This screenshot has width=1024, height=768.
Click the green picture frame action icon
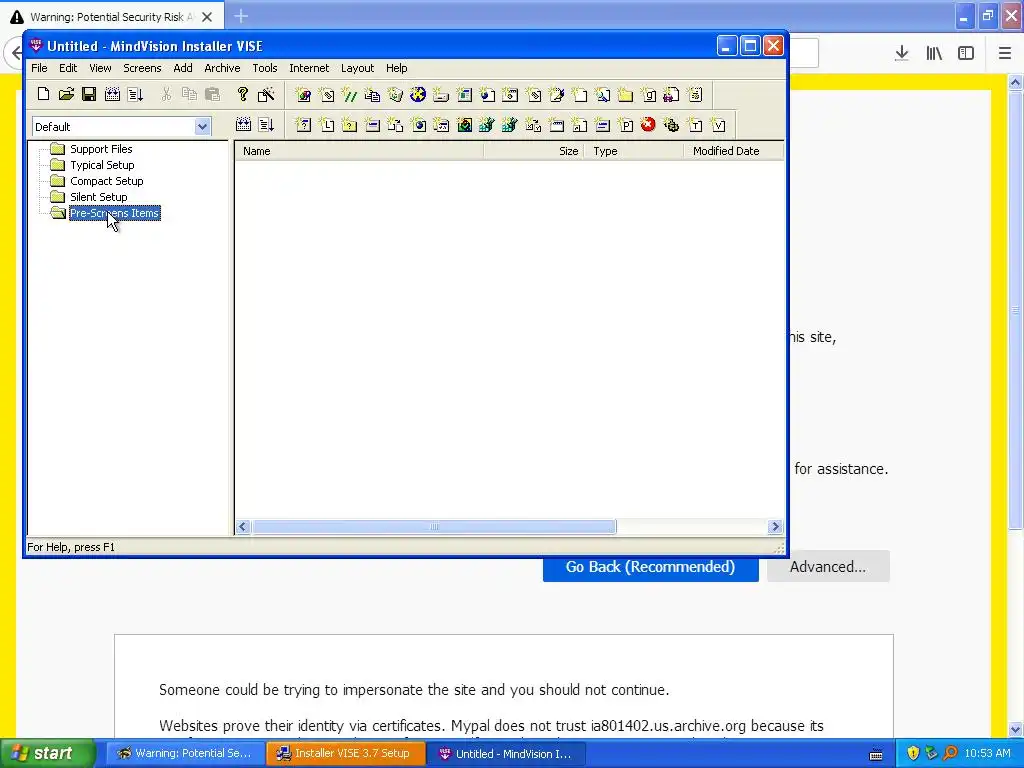[464, 125]
